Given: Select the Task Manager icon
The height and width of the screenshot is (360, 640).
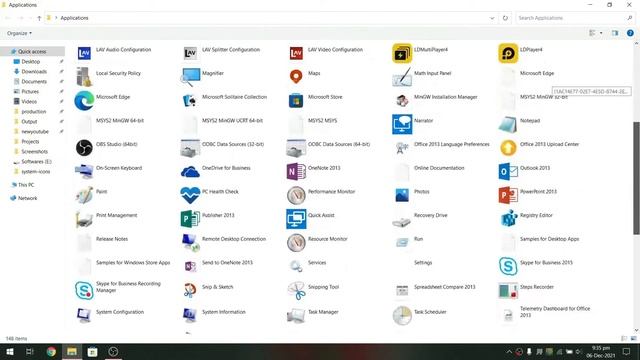Looking at the screenshot, I should (296, 315).
